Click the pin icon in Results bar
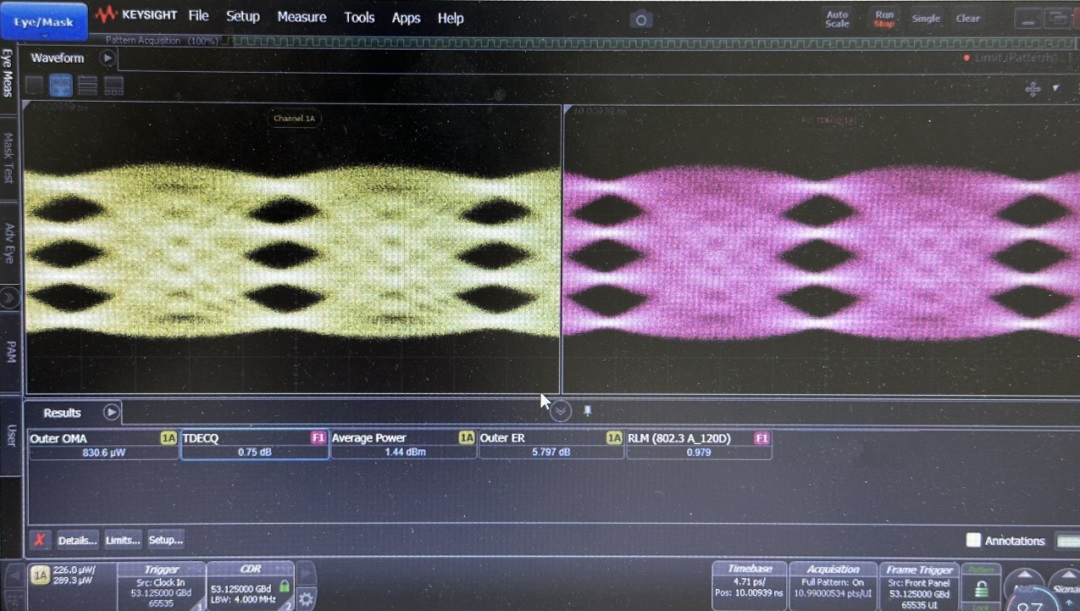Image resolution: width=1080 pixels, height=611 pixels. tap(587, 410)
